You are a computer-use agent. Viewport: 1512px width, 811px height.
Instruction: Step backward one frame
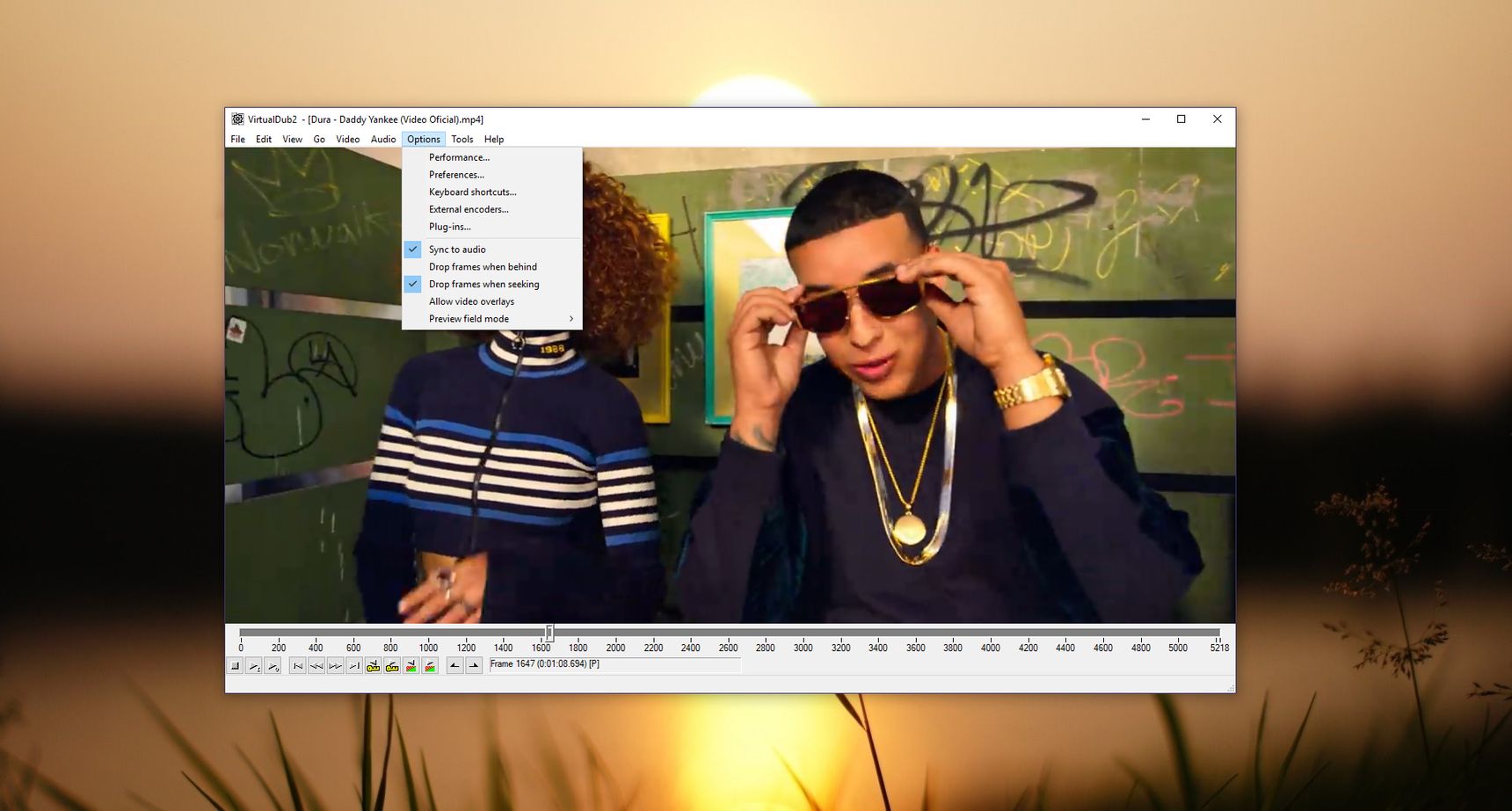pos(316,666)
